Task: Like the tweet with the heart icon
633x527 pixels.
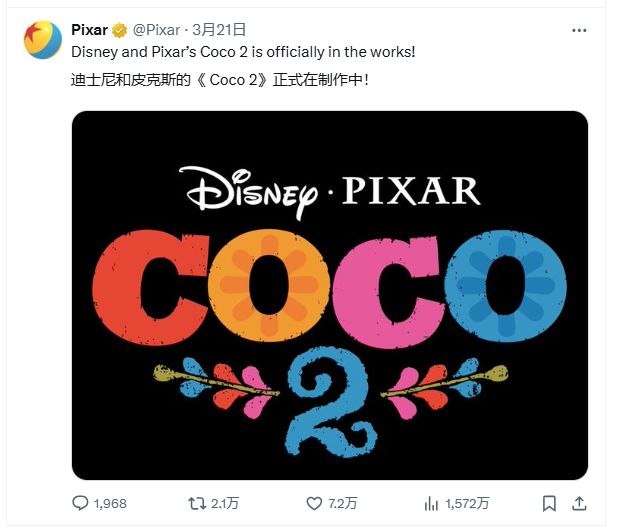Action: coord(314,503)
